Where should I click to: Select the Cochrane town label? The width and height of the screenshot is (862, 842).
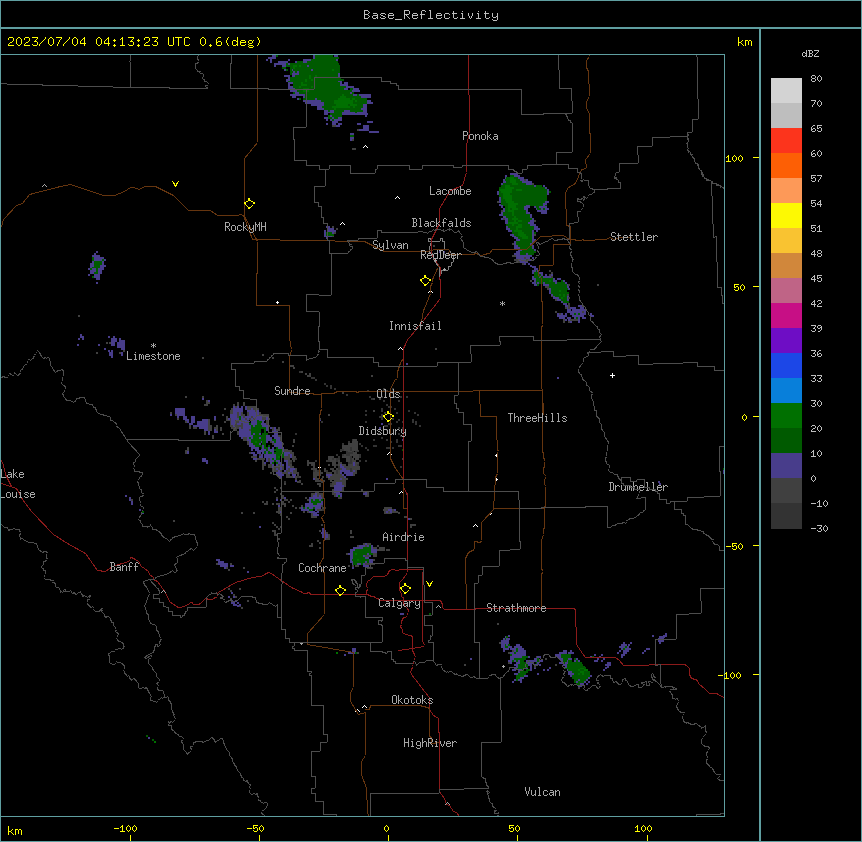(322, 568)
